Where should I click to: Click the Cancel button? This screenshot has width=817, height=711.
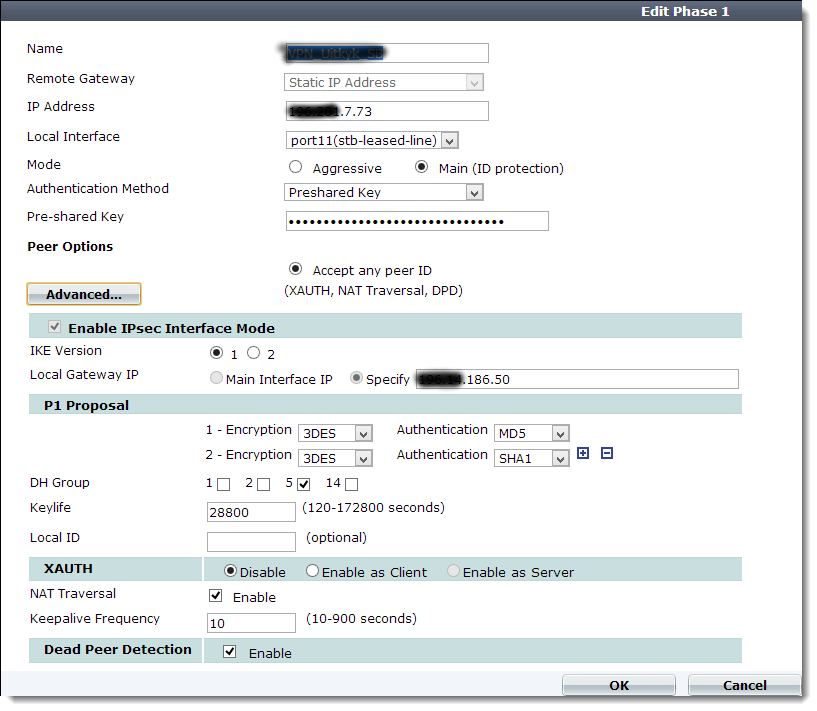[745, 685]
